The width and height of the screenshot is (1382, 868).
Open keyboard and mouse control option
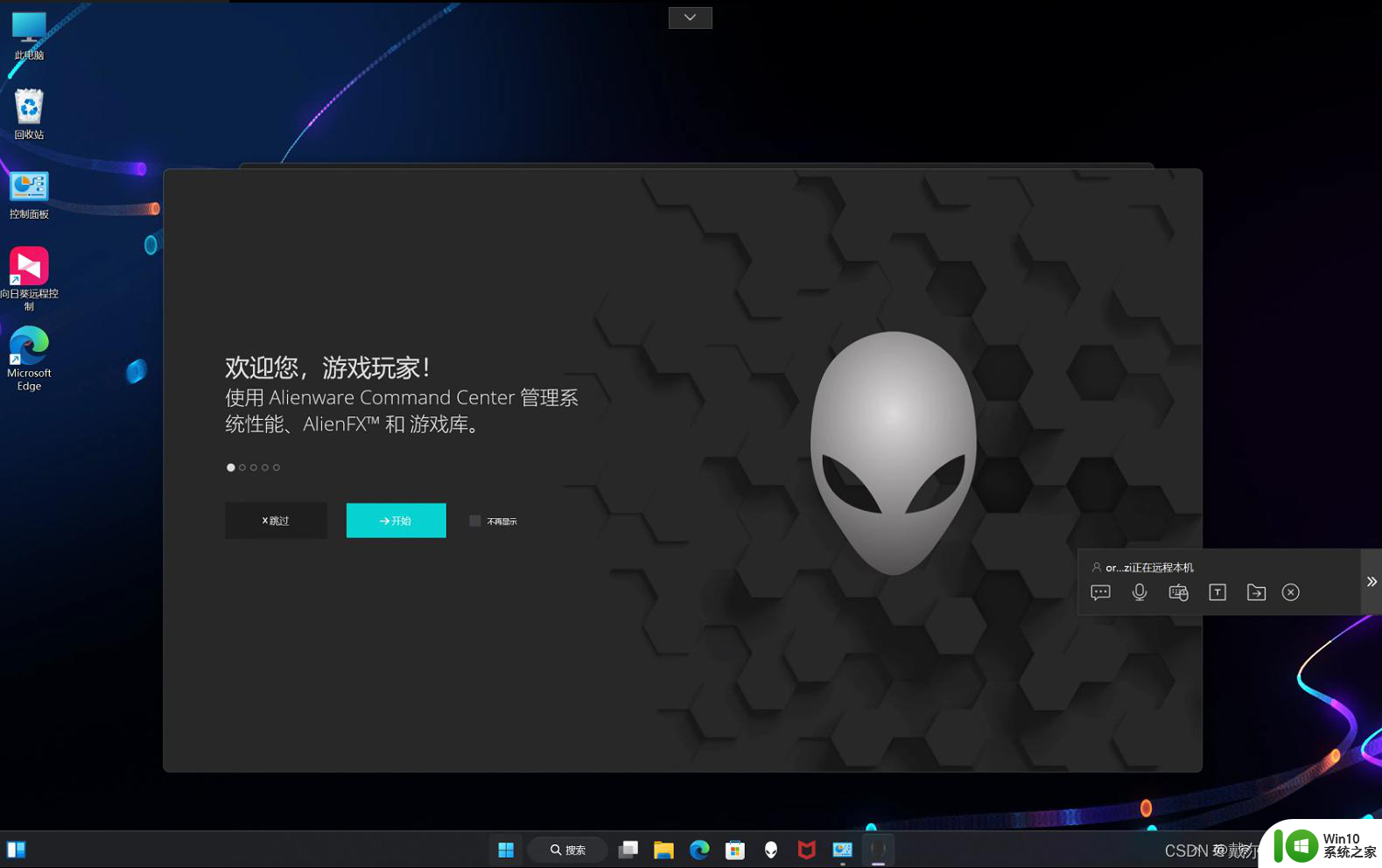(x=1178, y=592)
